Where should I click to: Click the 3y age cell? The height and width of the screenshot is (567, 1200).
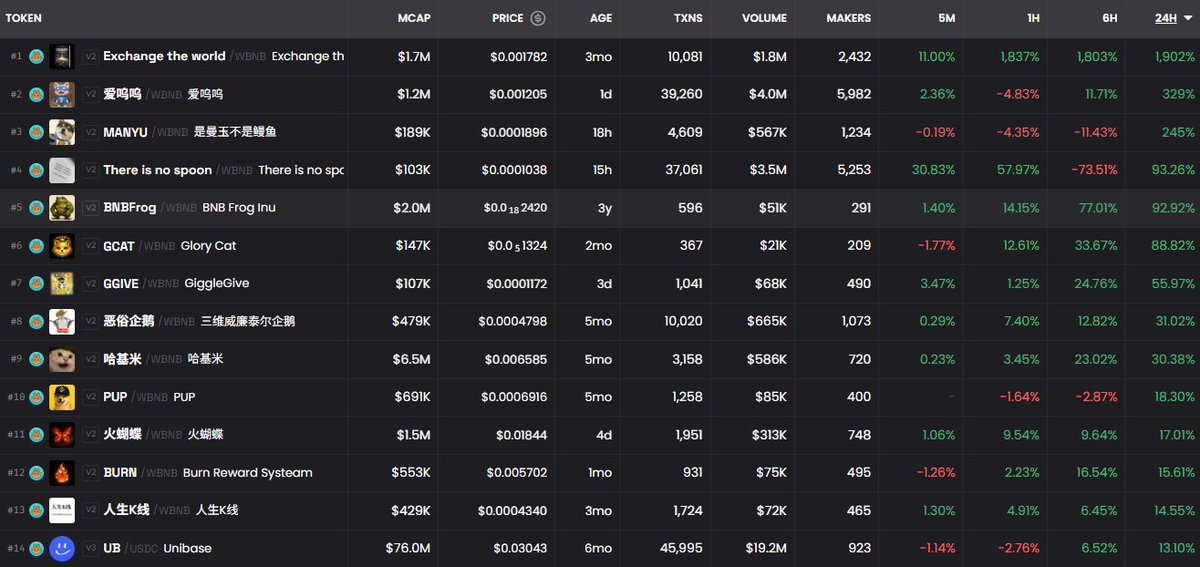(x=604, y=208)
